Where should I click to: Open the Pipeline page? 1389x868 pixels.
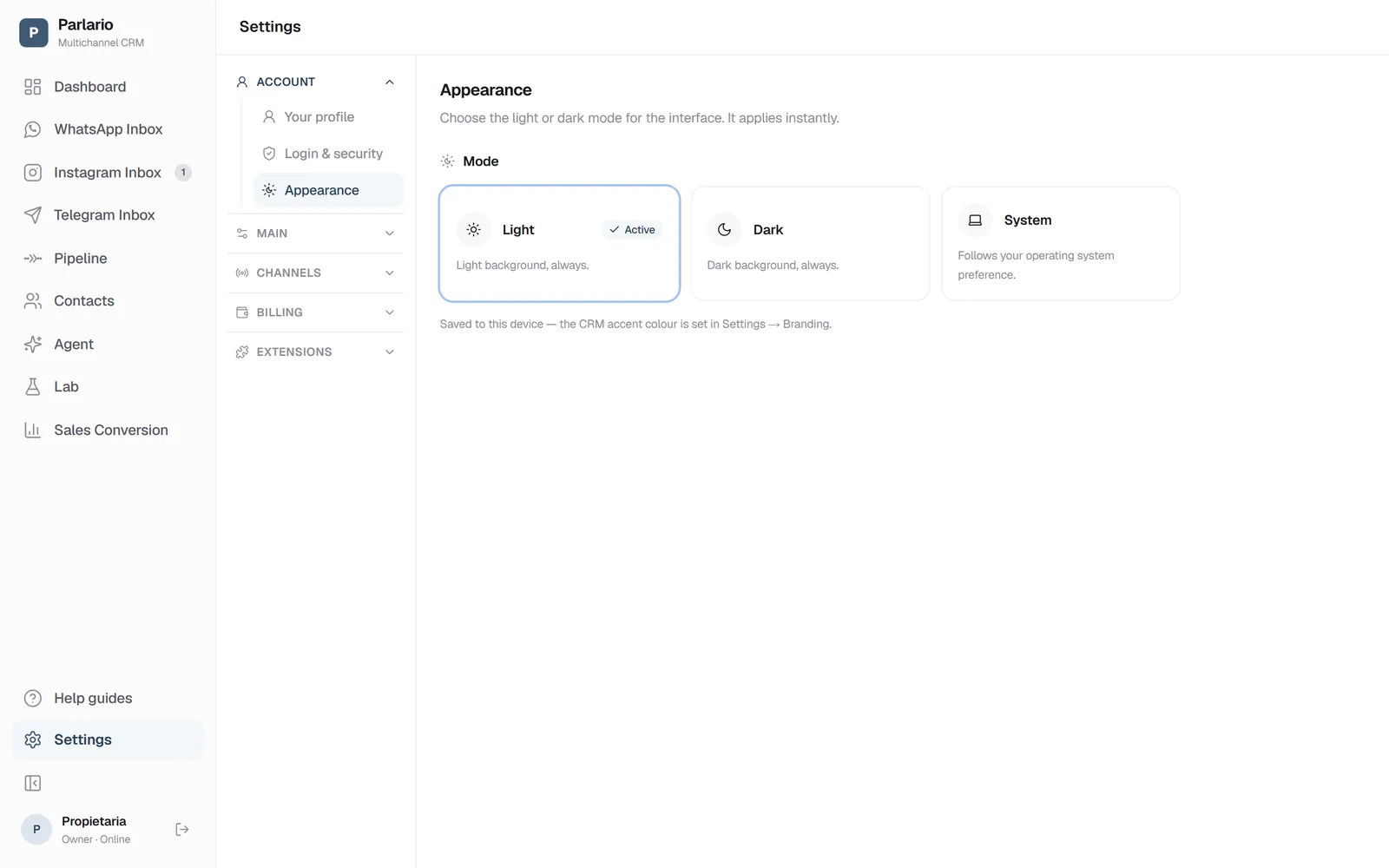108,259
